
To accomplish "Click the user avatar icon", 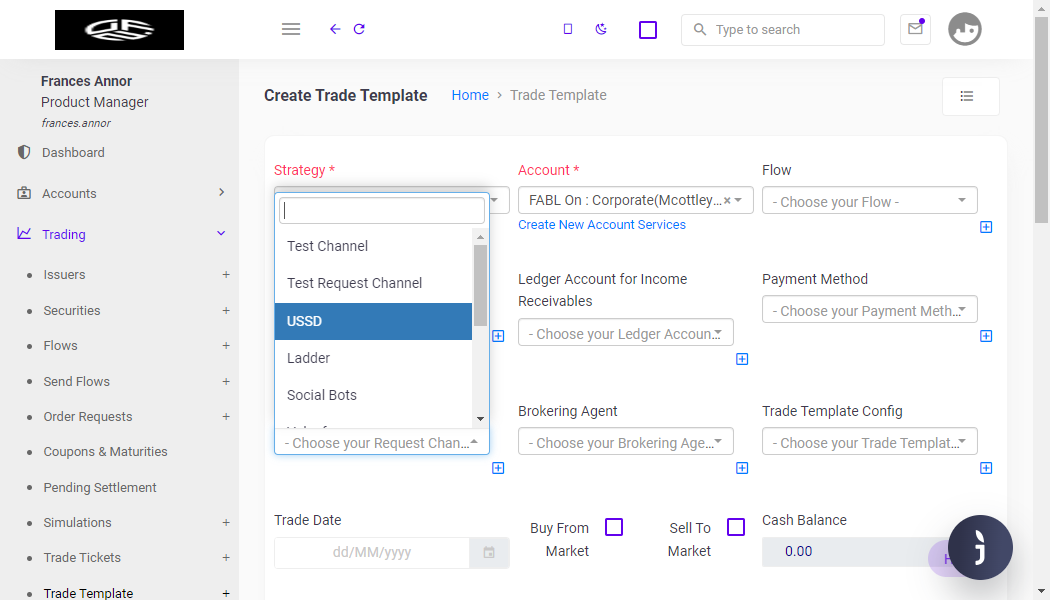I will (x=964, y=29).
